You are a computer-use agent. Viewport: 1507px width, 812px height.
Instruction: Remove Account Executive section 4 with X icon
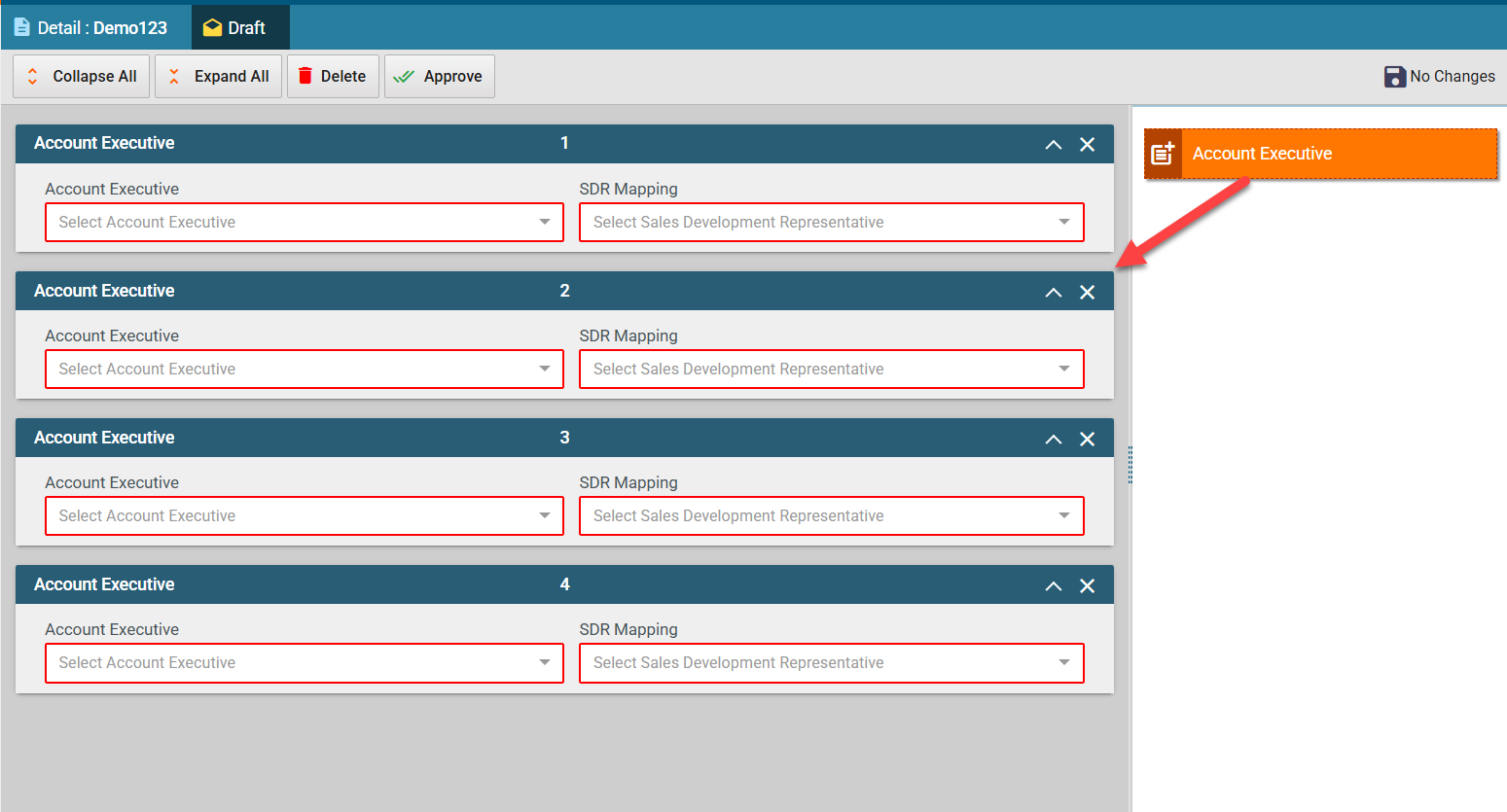1088,585
